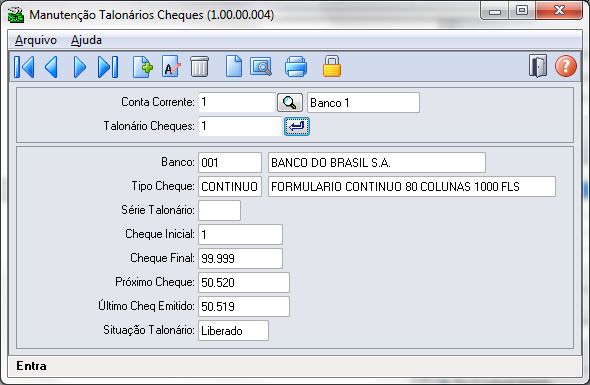Open the Arquivo menu
Image resolution: width=590 pixels, height=385 pixels.
coord(36,40)
